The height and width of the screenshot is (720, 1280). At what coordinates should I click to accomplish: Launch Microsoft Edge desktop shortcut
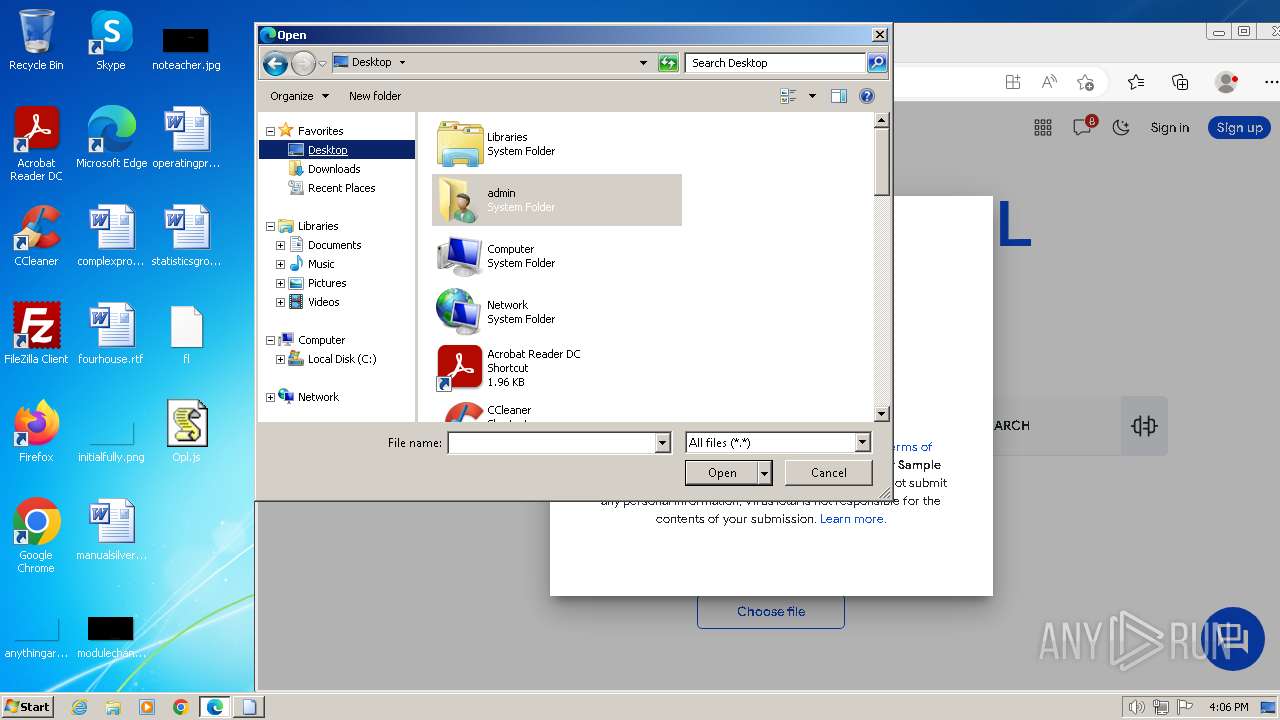point(111,138)
